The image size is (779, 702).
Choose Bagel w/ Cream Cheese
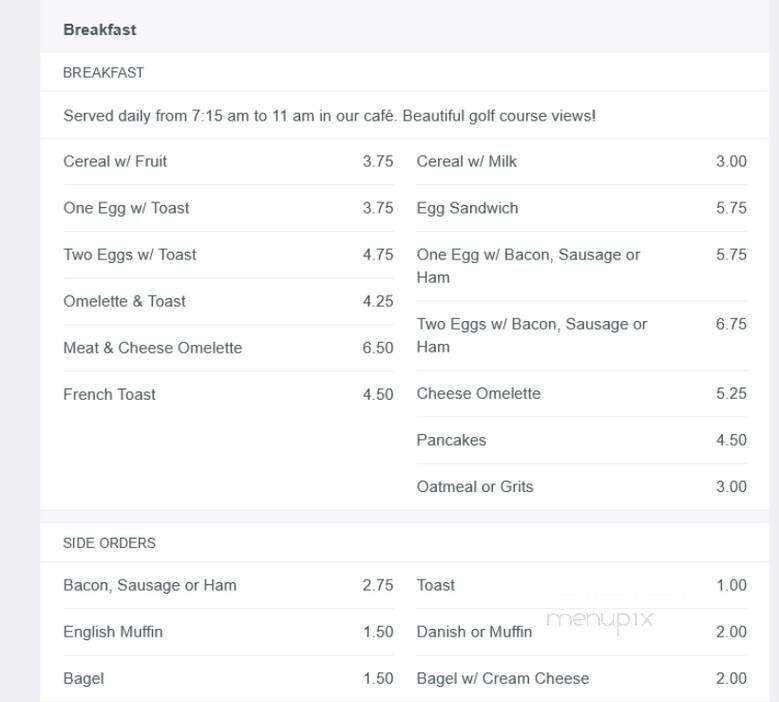point(502,679)
